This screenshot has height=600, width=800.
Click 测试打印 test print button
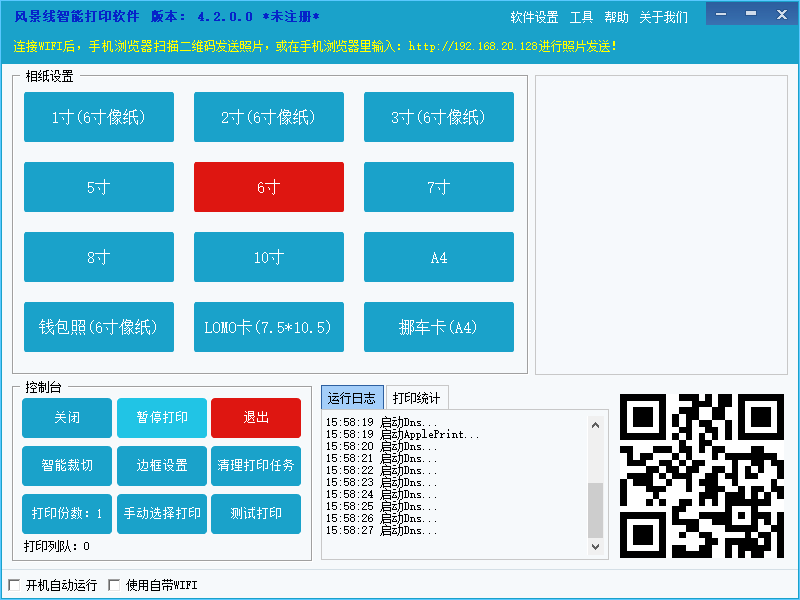[256, 513]
